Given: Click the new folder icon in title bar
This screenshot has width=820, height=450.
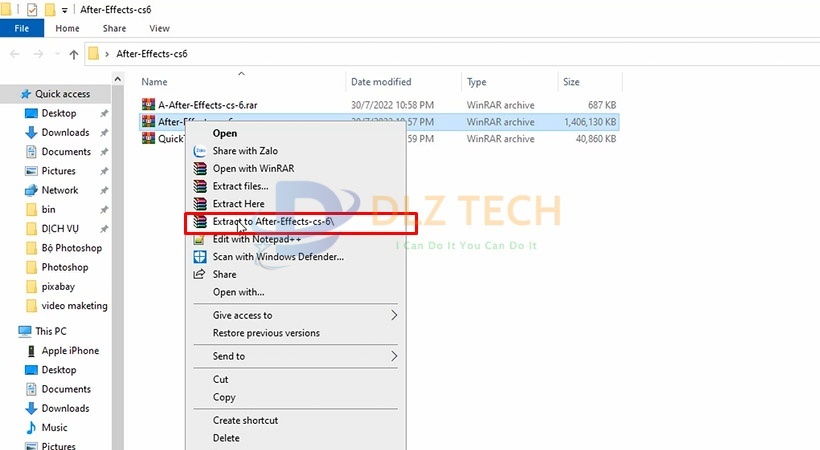Looking at the screenshot, I should 50,9.
